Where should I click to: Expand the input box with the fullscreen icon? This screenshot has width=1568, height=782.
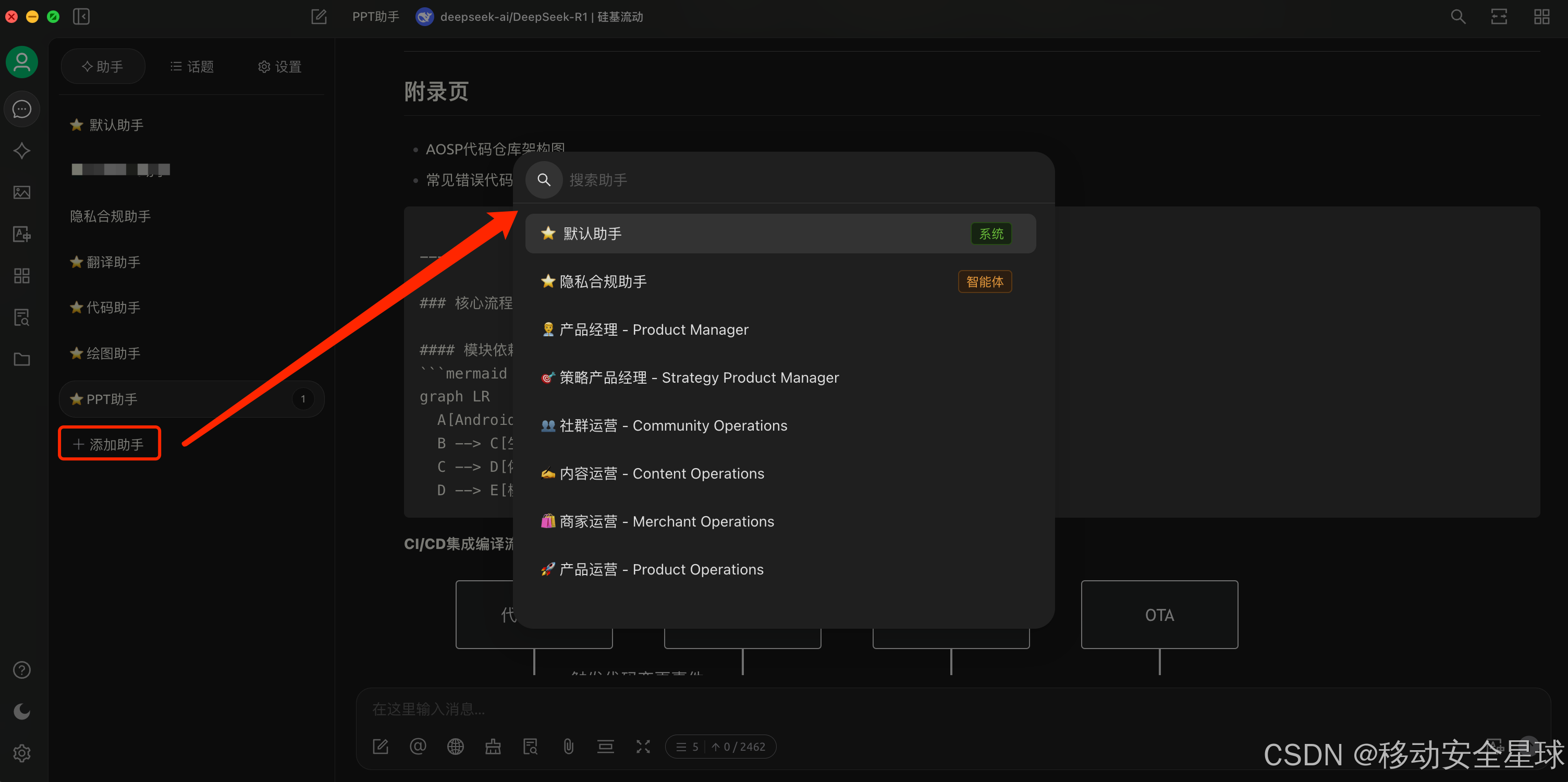click(643, 746)
